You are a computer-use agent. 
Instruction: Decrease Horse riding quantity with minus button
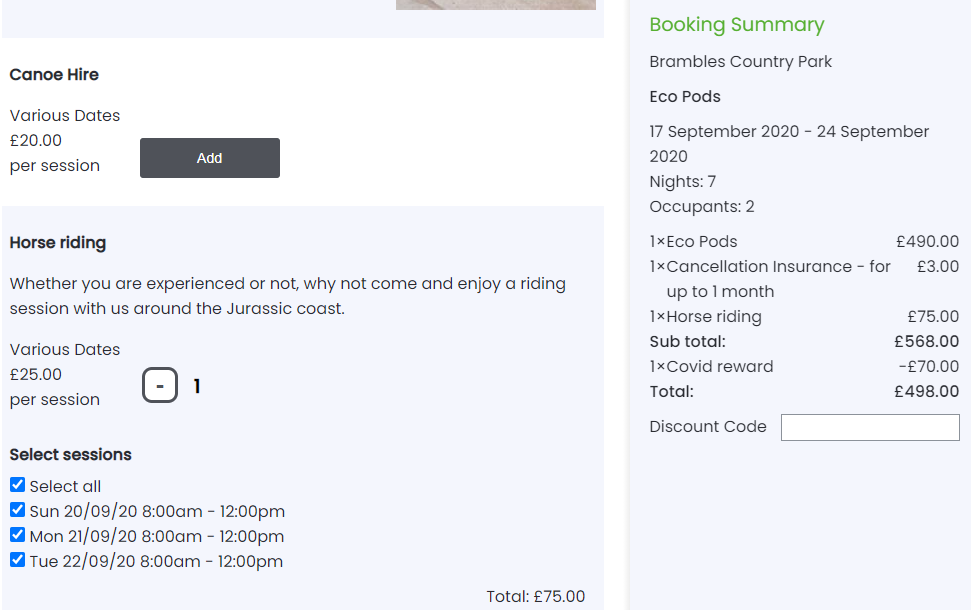pos(160,386)
